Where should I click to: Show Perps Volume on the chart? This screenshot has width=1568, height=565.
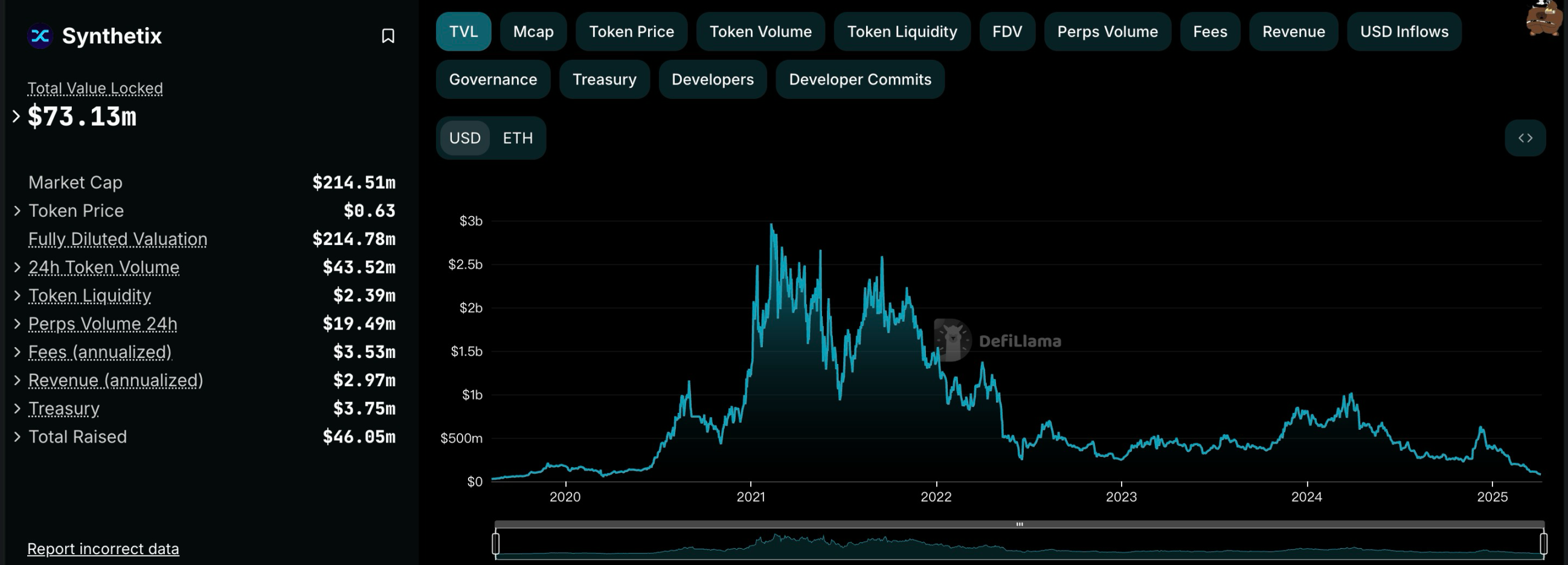coord(1107,31)
